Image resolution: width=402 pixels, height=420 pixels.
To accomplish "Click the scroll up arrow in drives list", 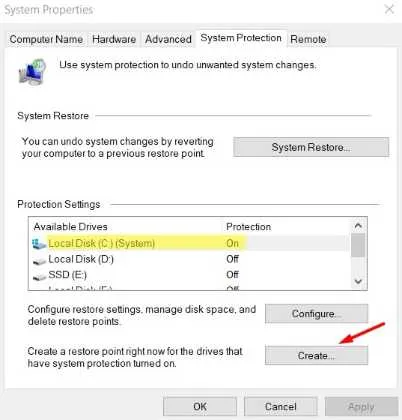I will point(358,226).
